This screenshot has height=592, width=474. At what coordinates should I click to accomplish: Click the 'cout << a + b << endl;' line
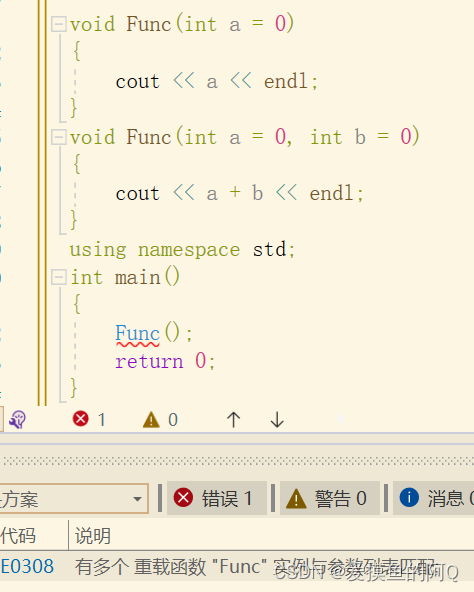point(239,193)
